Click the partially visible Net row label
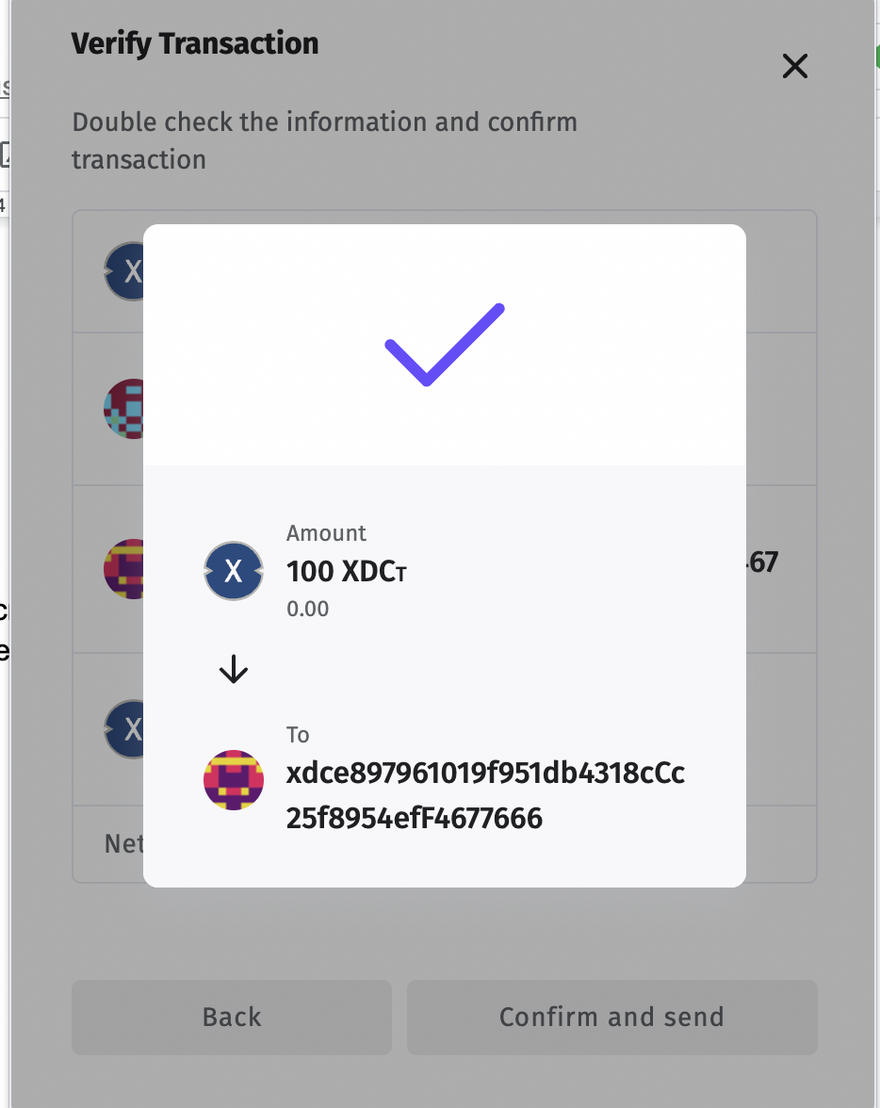The height and width of the screenshot is (1108, 880). tap(124, 844)
